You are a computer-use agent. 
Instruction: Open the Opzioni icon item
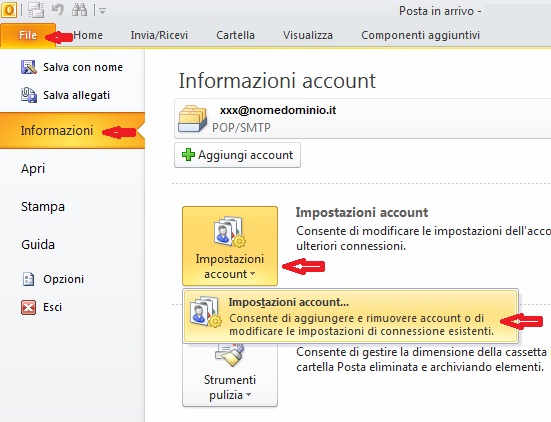[28, 279]
